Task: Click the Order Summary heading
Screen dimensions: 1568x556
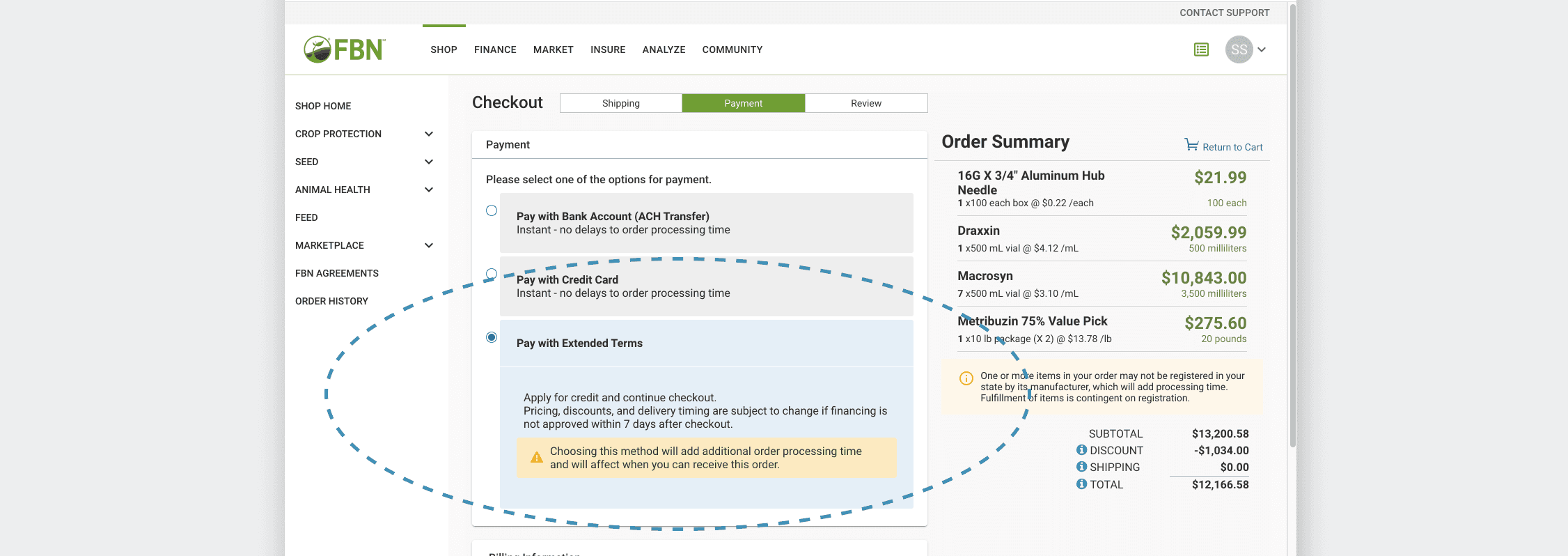Action: pos(1005,141)
